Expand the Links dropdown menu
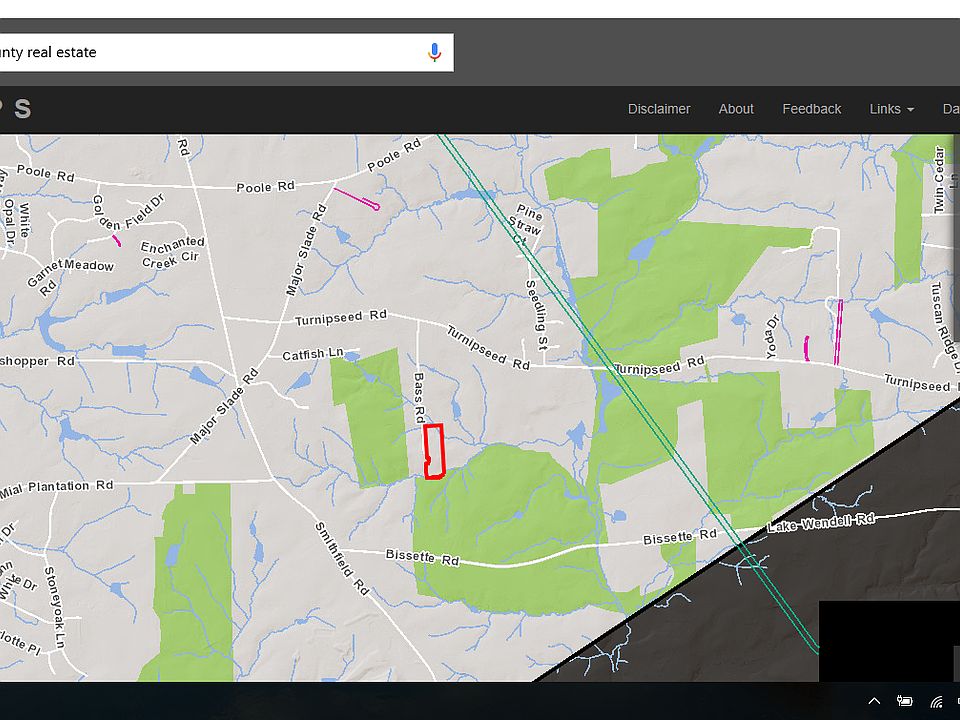960x720 pixels. click(891, 109)
